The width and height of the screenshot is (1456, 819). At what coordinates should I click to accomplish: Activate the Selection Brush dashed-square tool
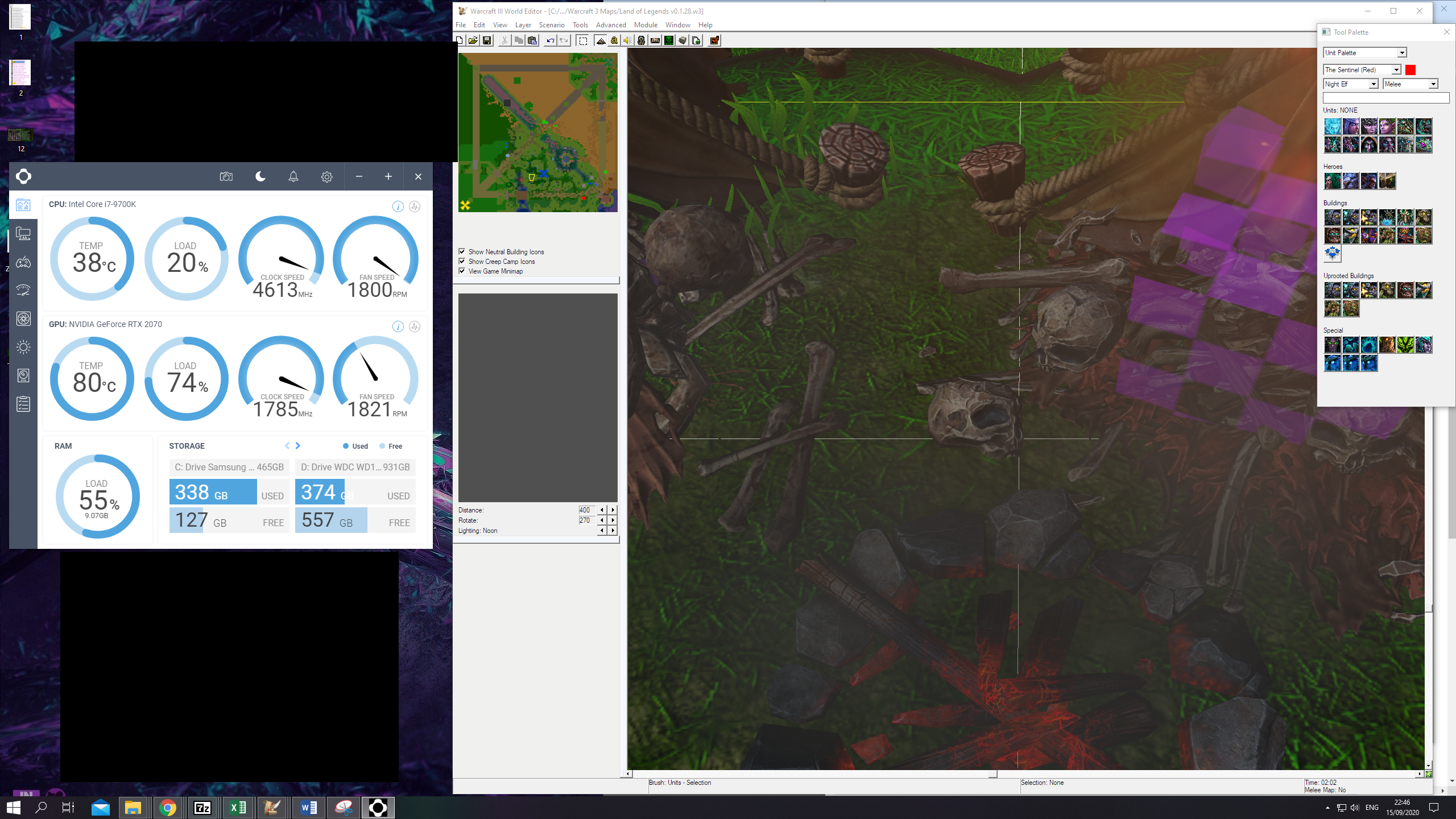582,40
